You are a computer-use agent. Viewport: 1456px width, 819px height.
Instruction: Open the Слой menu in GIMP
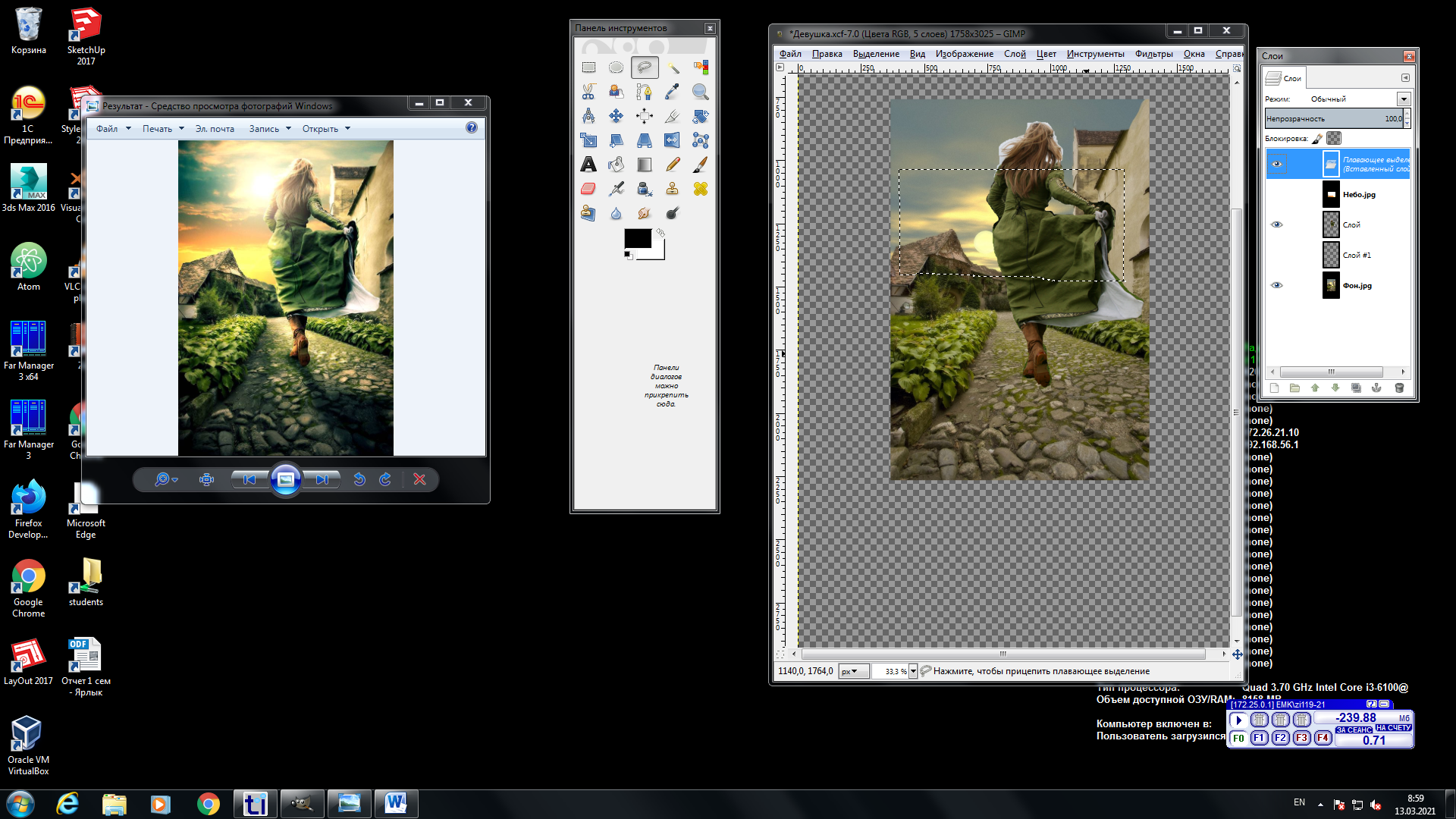click(1014, 54)
